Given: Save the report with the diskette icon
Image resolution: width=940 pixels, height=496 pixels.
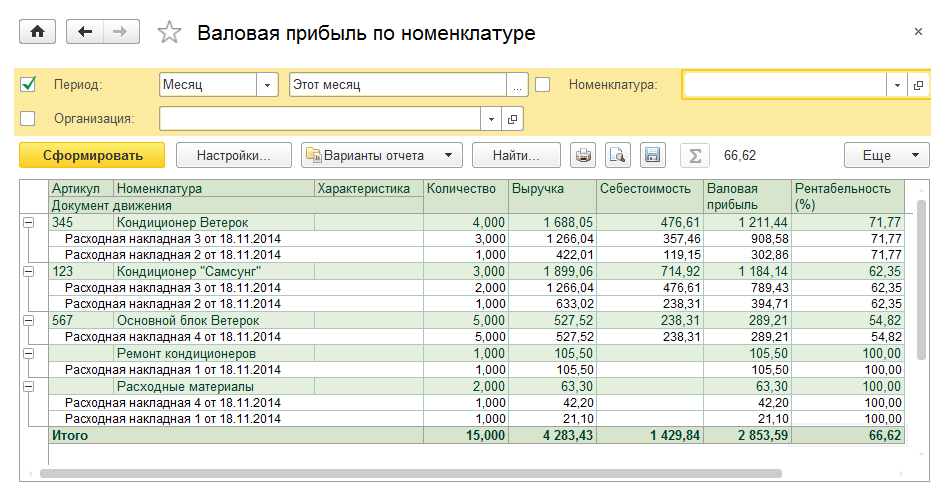Looking at the screenshot, I should [x=652, y=155].
